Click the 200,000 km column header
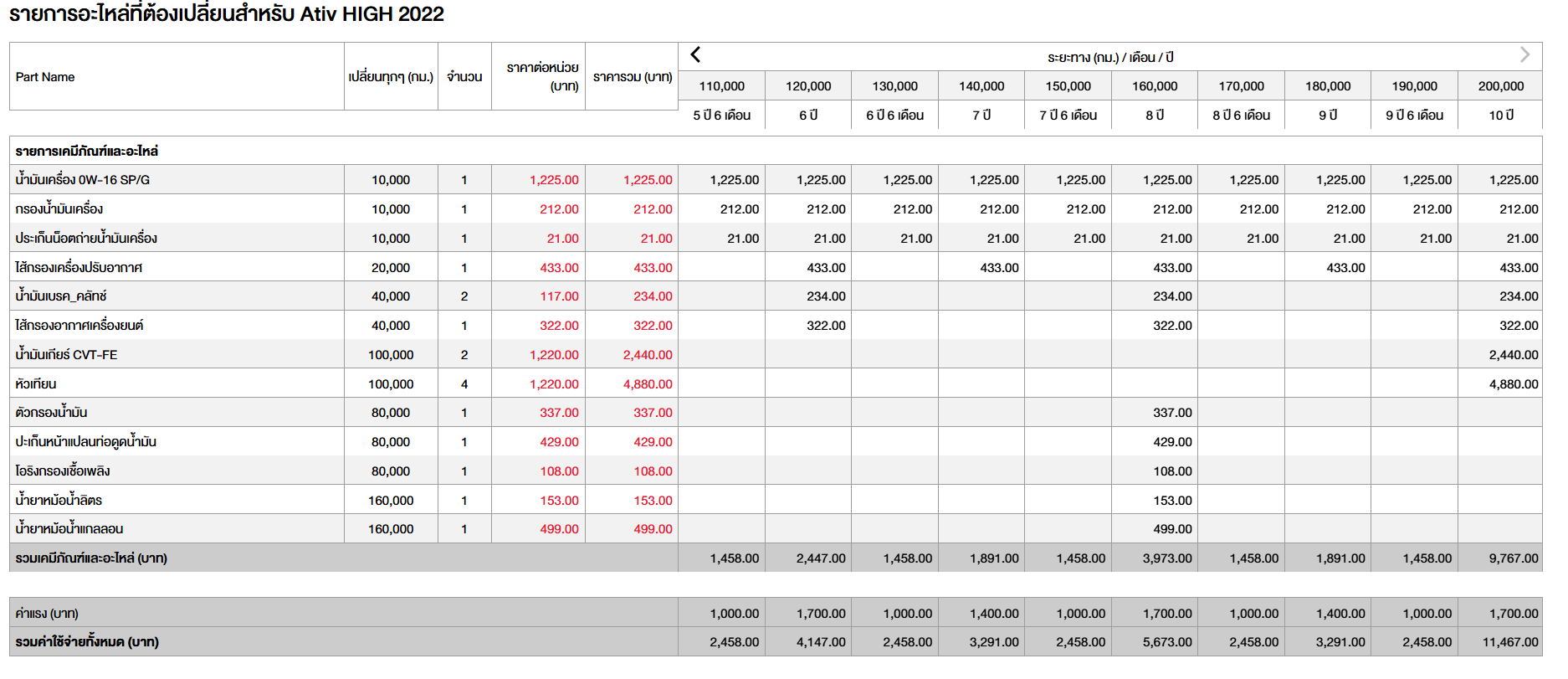The image size is (1568, 679). pyautogui.click(x=1500, y=86)
